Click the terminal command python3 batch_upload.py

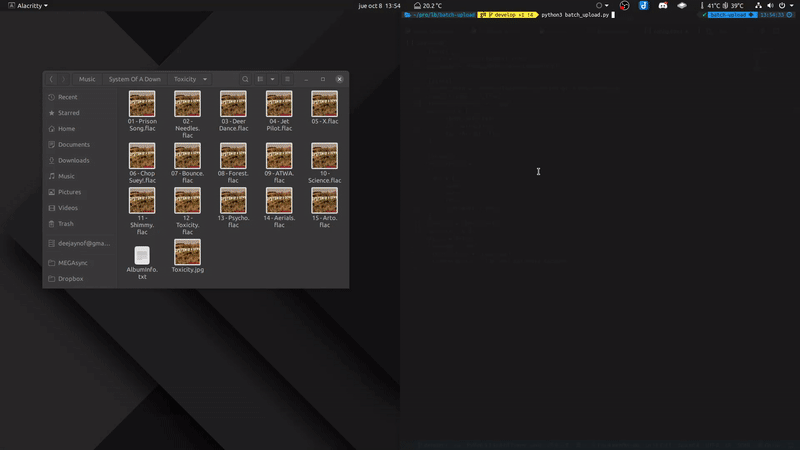point(575,15)
